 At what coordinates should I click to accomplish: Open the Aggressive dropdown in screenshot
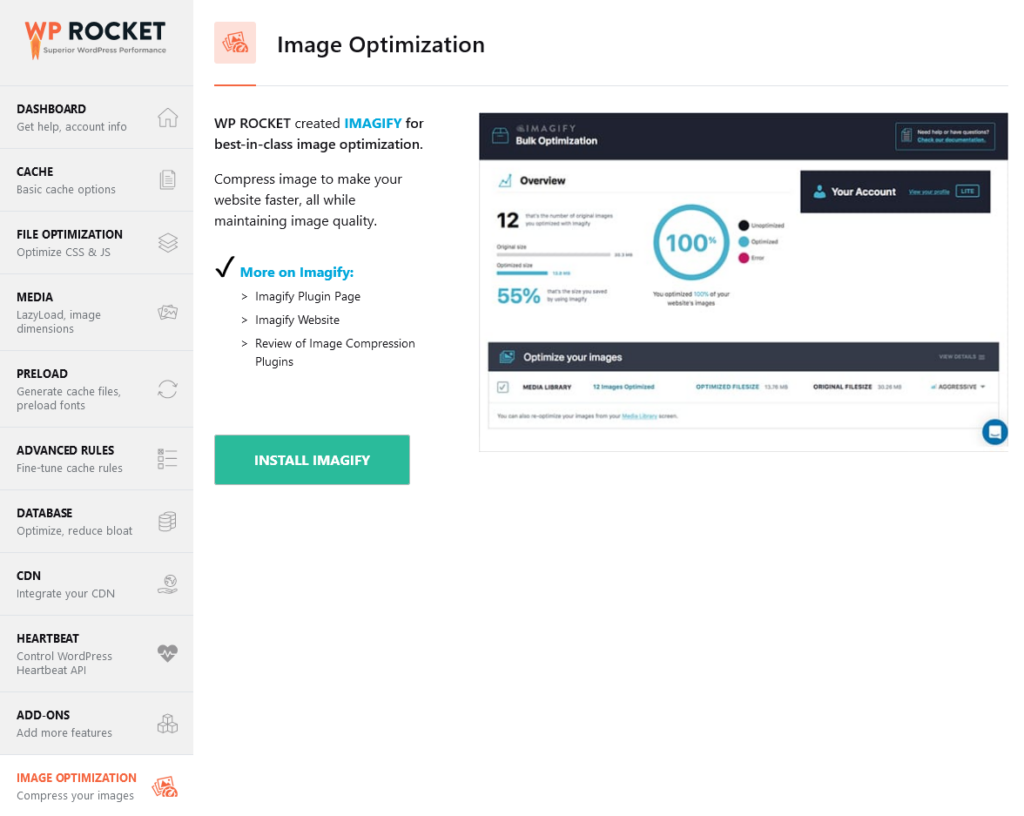(x=958, y=387)
